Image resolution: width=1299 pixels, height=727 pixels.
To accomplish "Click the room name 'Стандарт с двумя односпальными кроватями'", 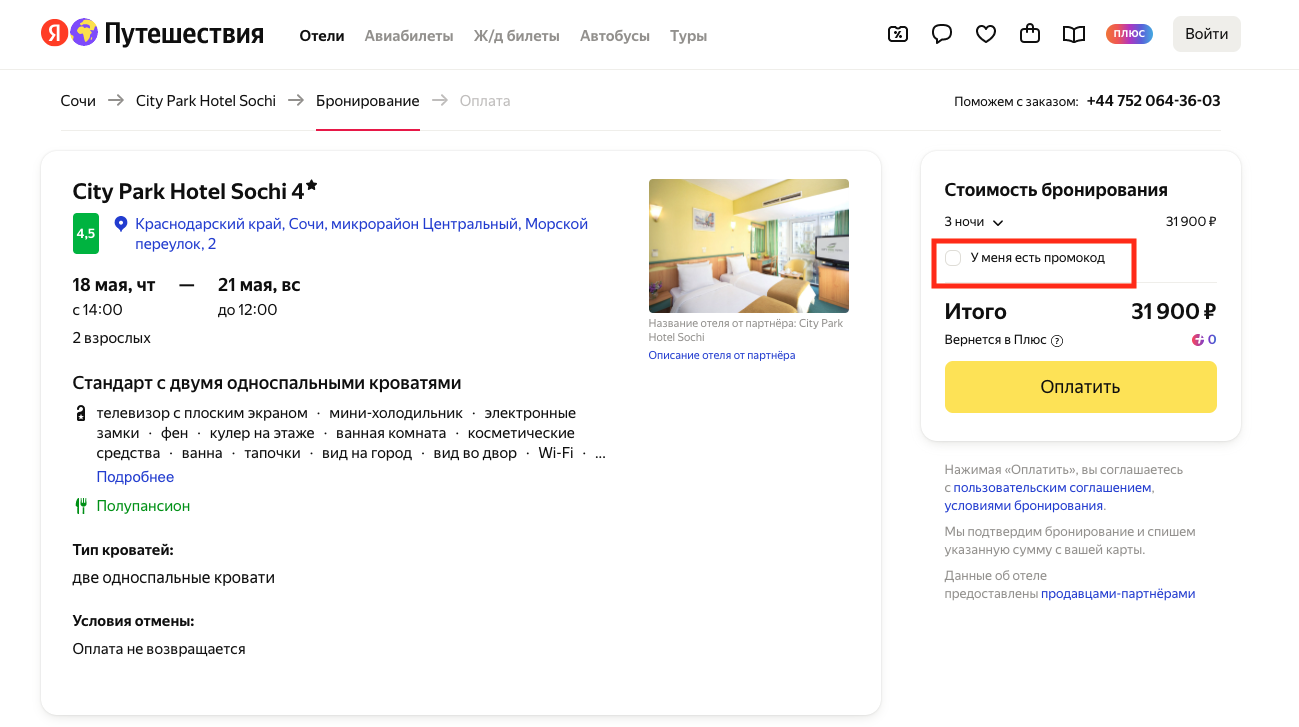I will click(x=267, y=383).
